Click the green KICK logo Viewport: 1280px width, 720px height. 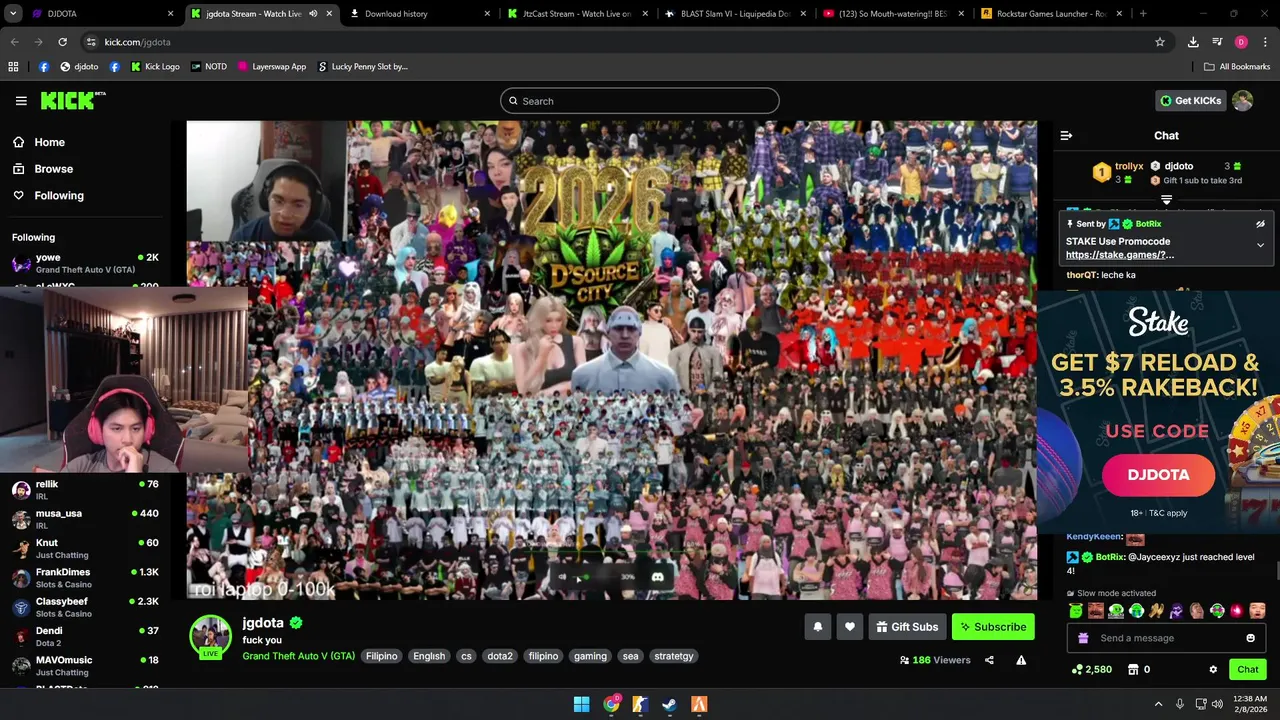click(73, 100)
